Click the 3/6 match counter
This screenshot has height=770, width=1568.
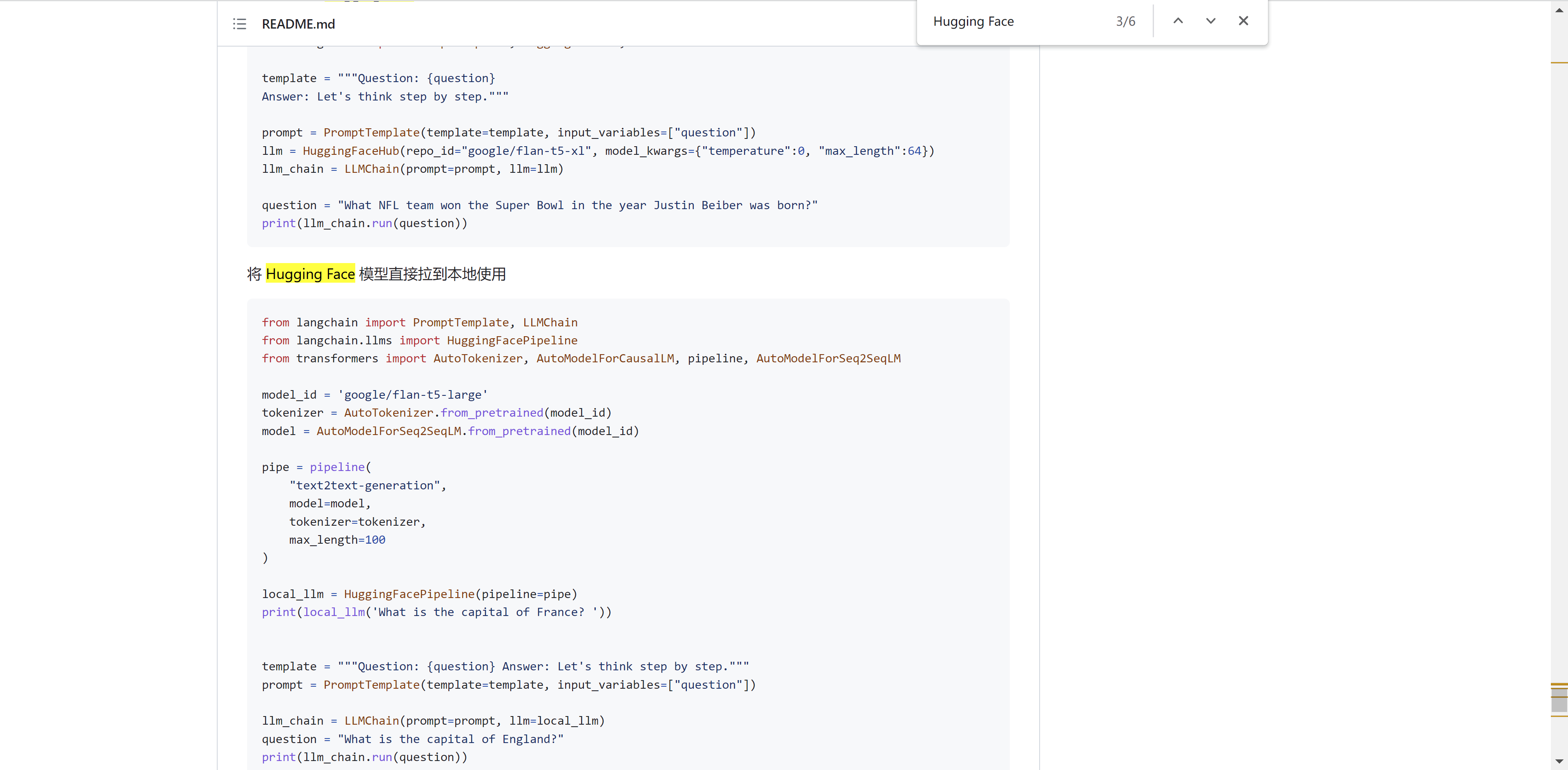(1125, 21)
